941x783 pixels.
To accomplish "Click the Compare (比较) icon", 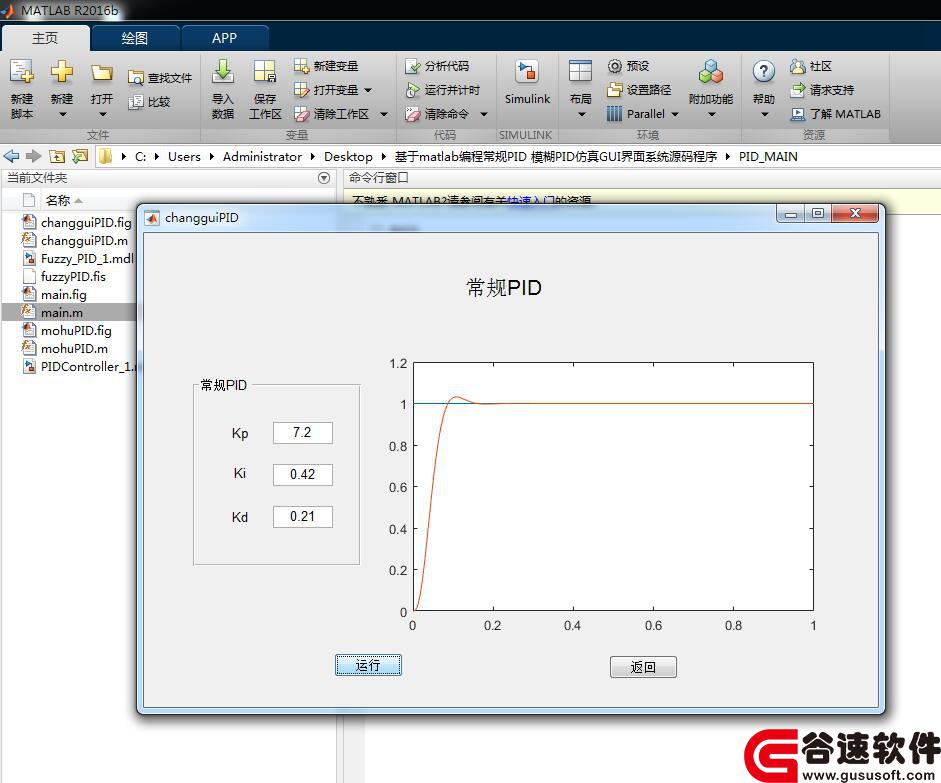I will point(136,102).
